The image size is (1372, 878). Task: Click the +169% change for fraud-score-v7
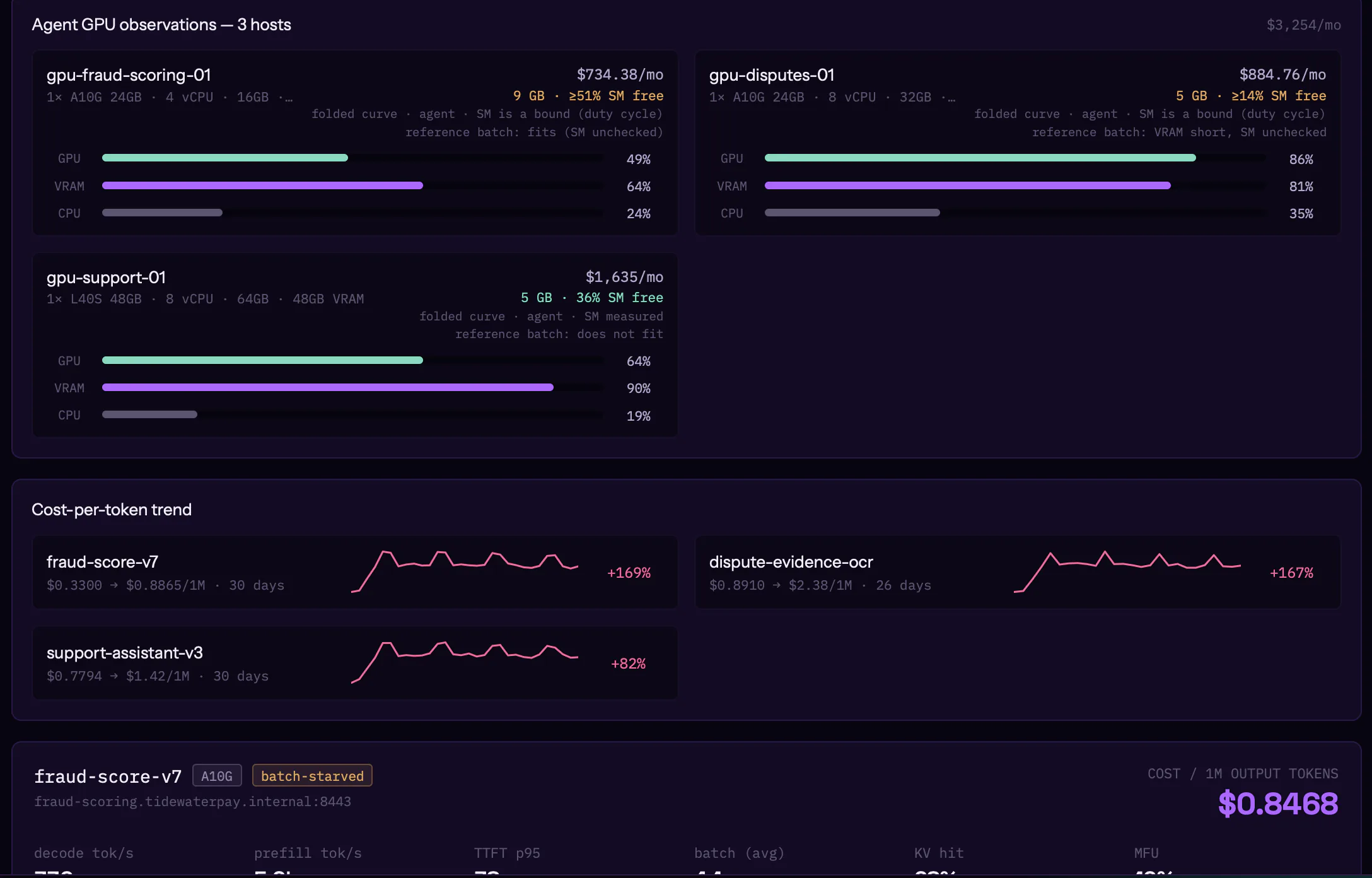[x=629, y=573]
